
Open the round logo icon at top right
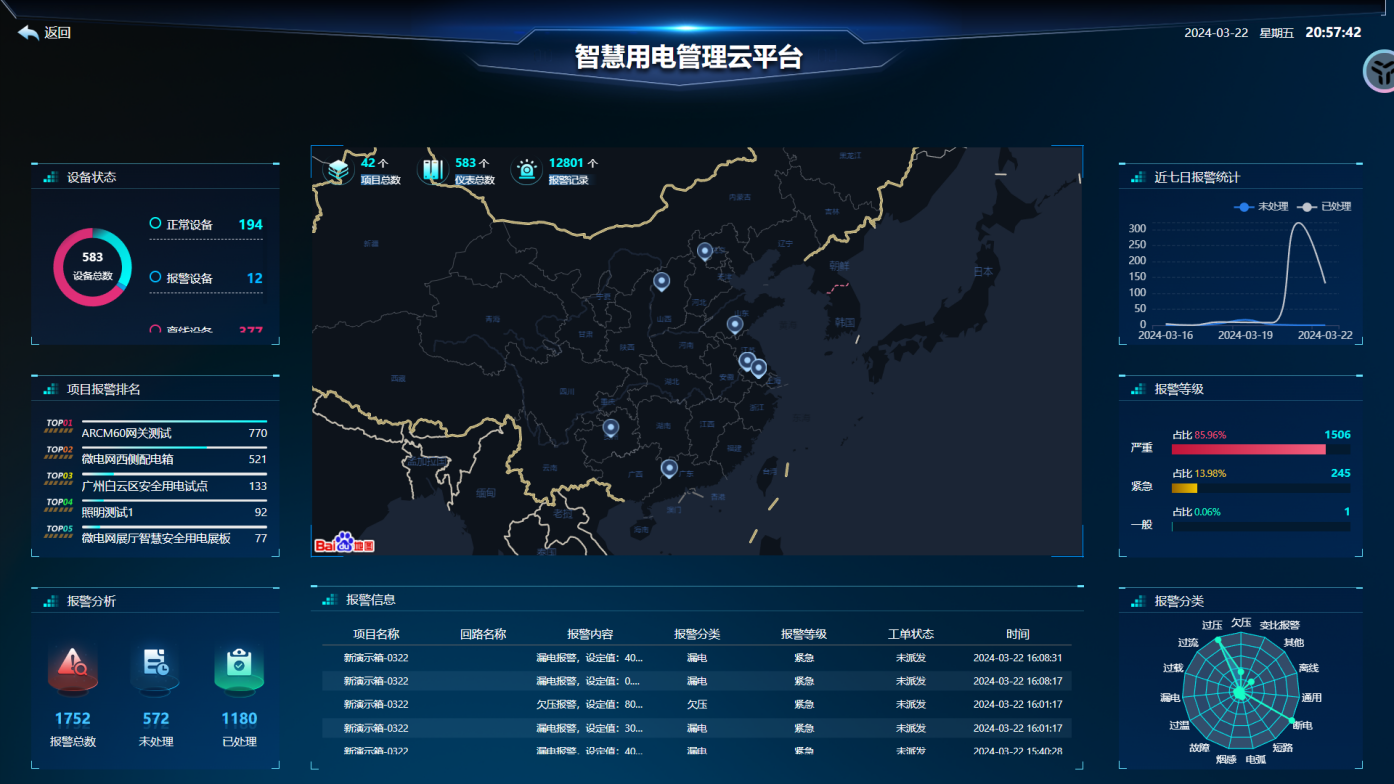(x=1380, y=72)
